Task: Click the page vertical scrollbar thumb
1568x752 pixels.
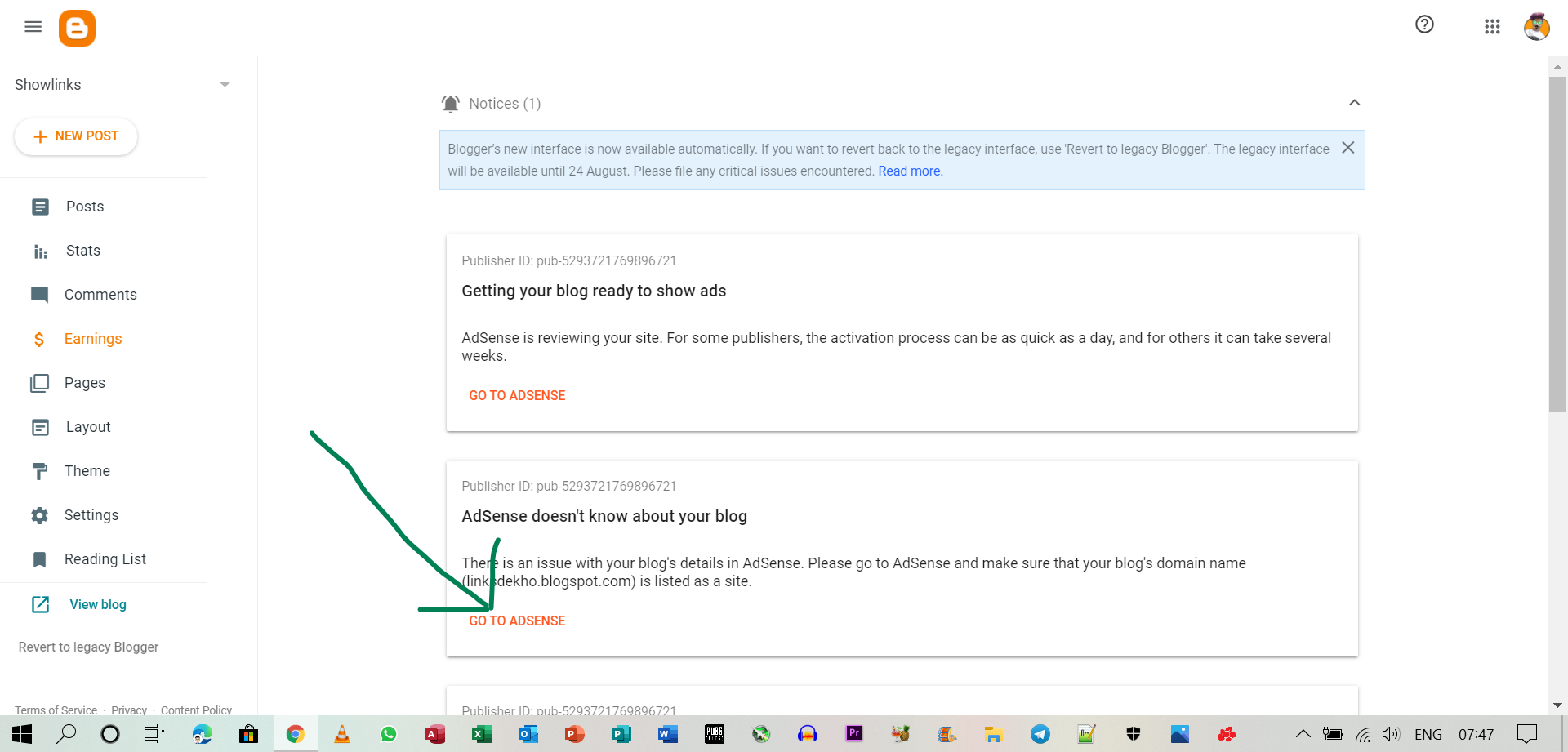Action: pos(1557,243)
